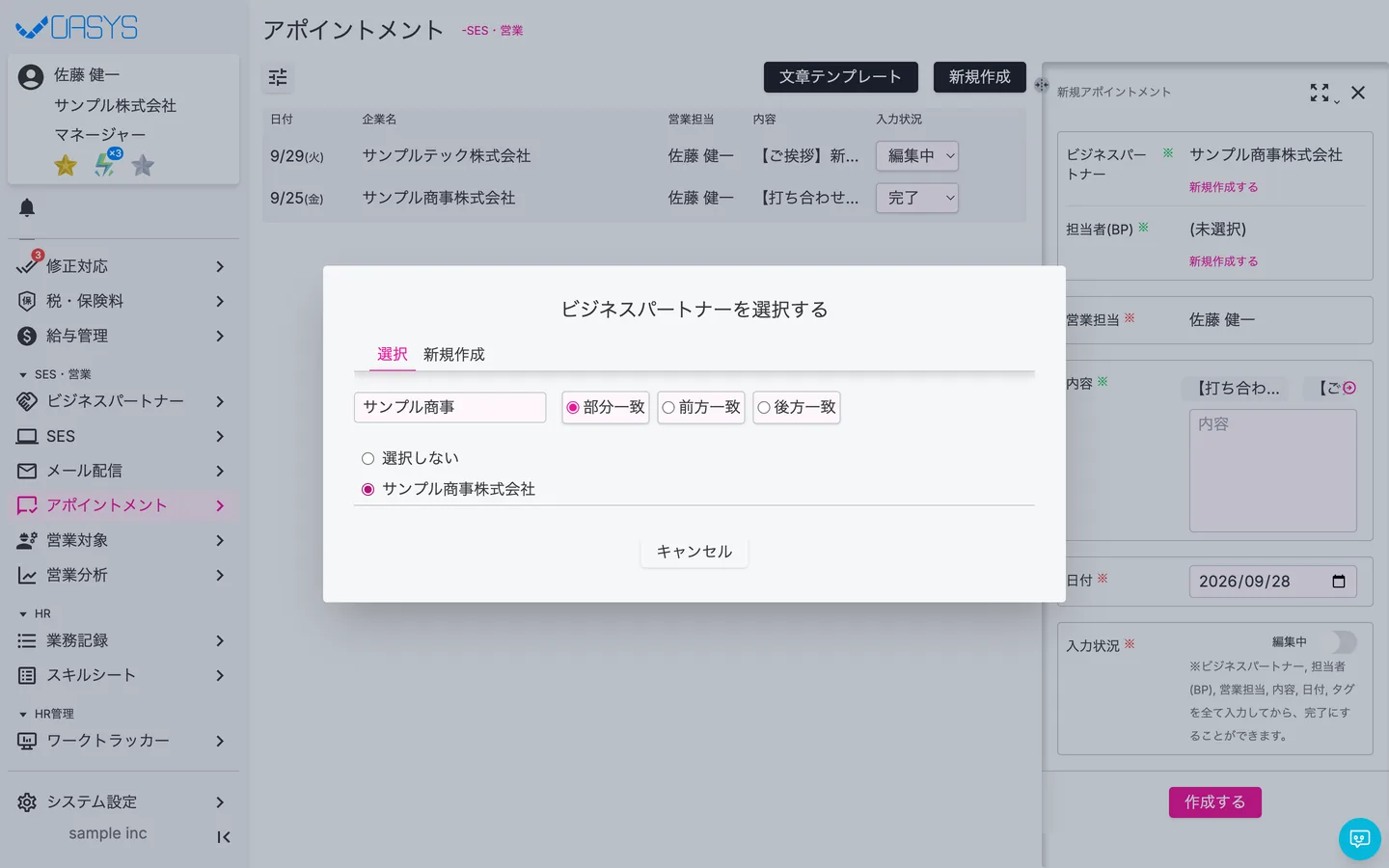Click the アポイントメント chat icon
Image resolution: width=1389 pixels, height=868 pixels.
(x=27, y=505)
